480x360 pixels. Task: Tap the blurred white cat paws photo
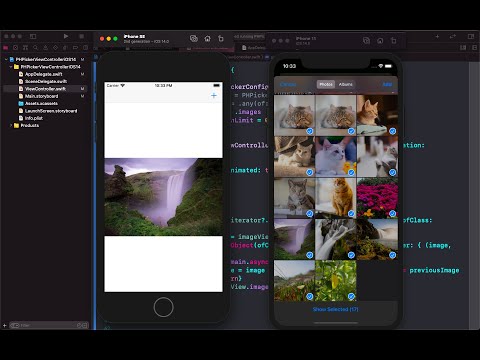tap(377, 156)
